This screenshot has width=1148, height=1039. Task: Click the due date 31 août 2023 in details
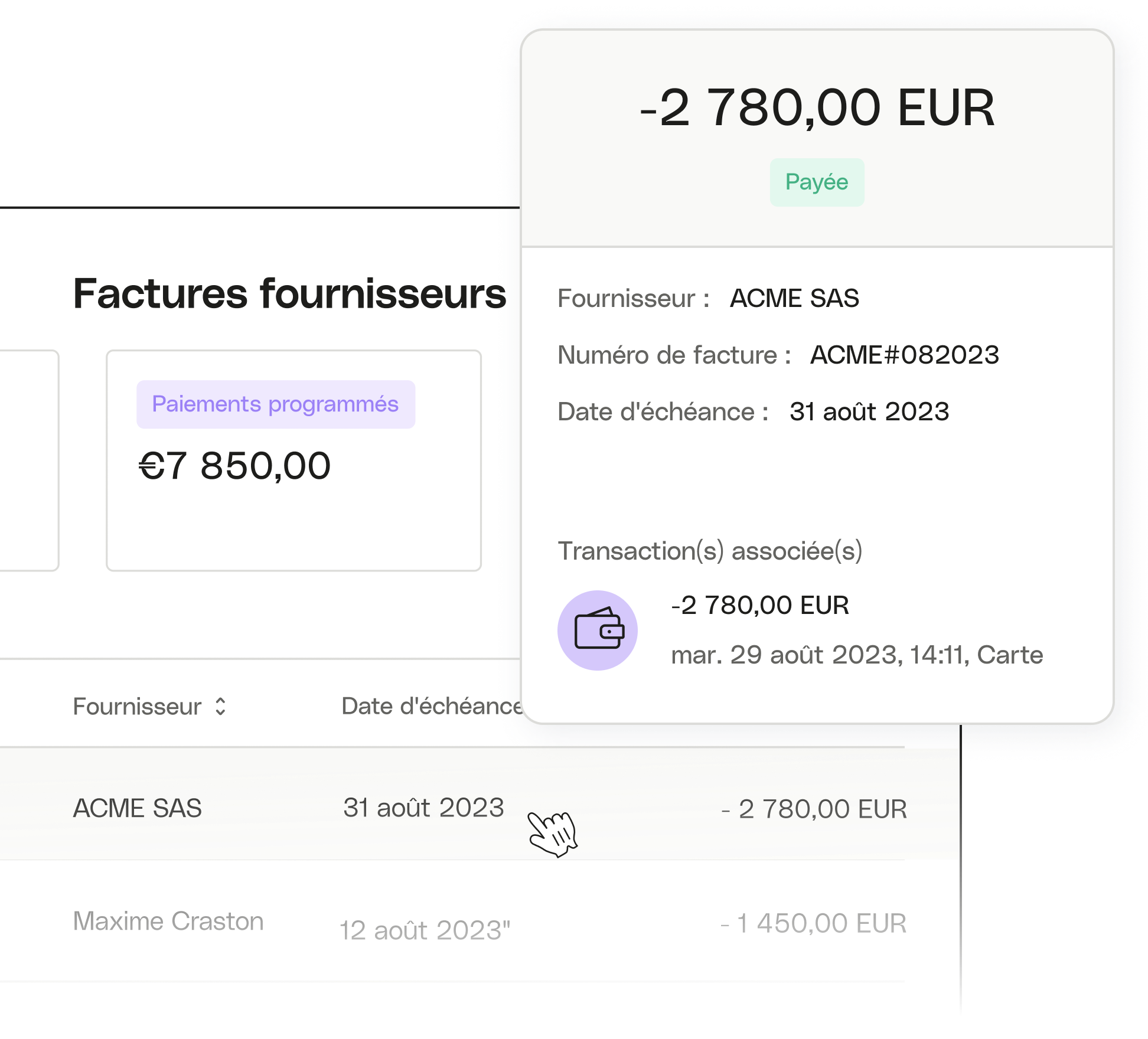tap(869, 412)
